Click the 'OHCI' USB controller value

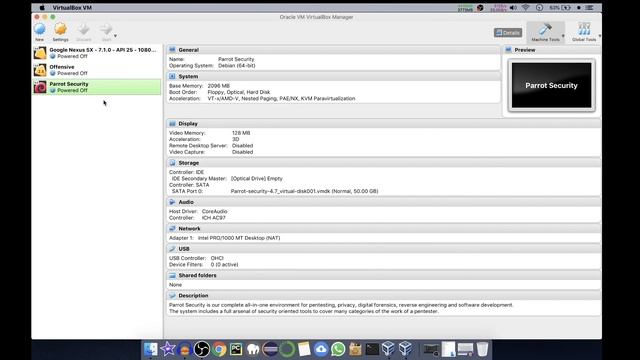[x=217, y=258]
